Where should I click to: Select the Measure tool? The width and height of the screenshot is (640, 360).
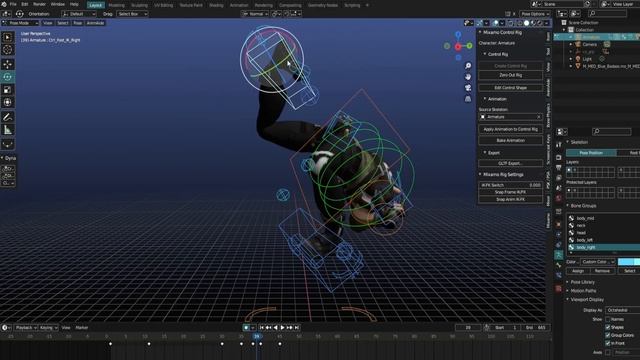(7, 130)
